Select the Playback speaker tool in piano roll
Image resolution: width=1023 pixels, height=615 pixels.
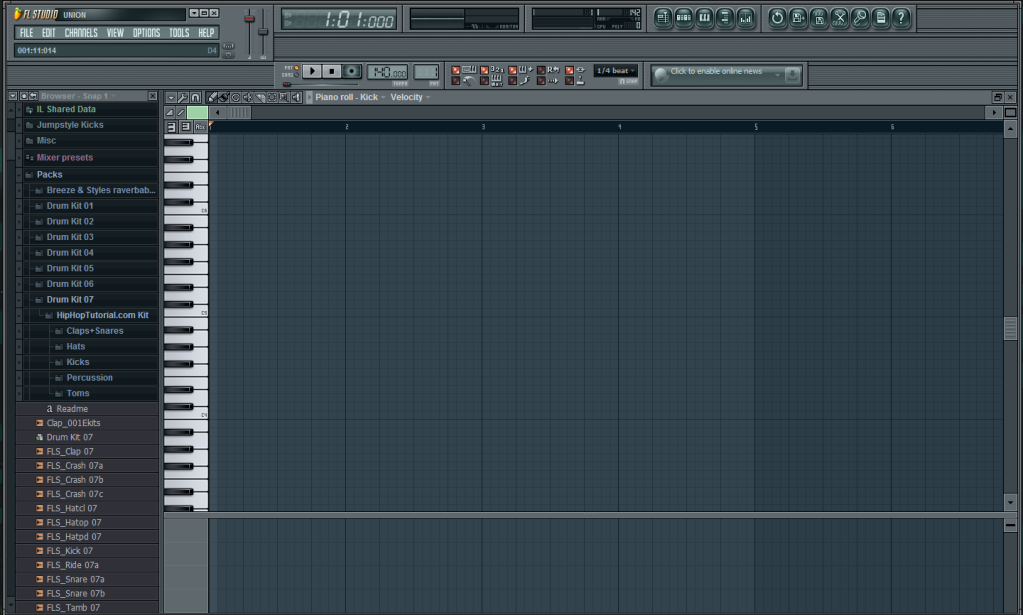tap(296, 97)
